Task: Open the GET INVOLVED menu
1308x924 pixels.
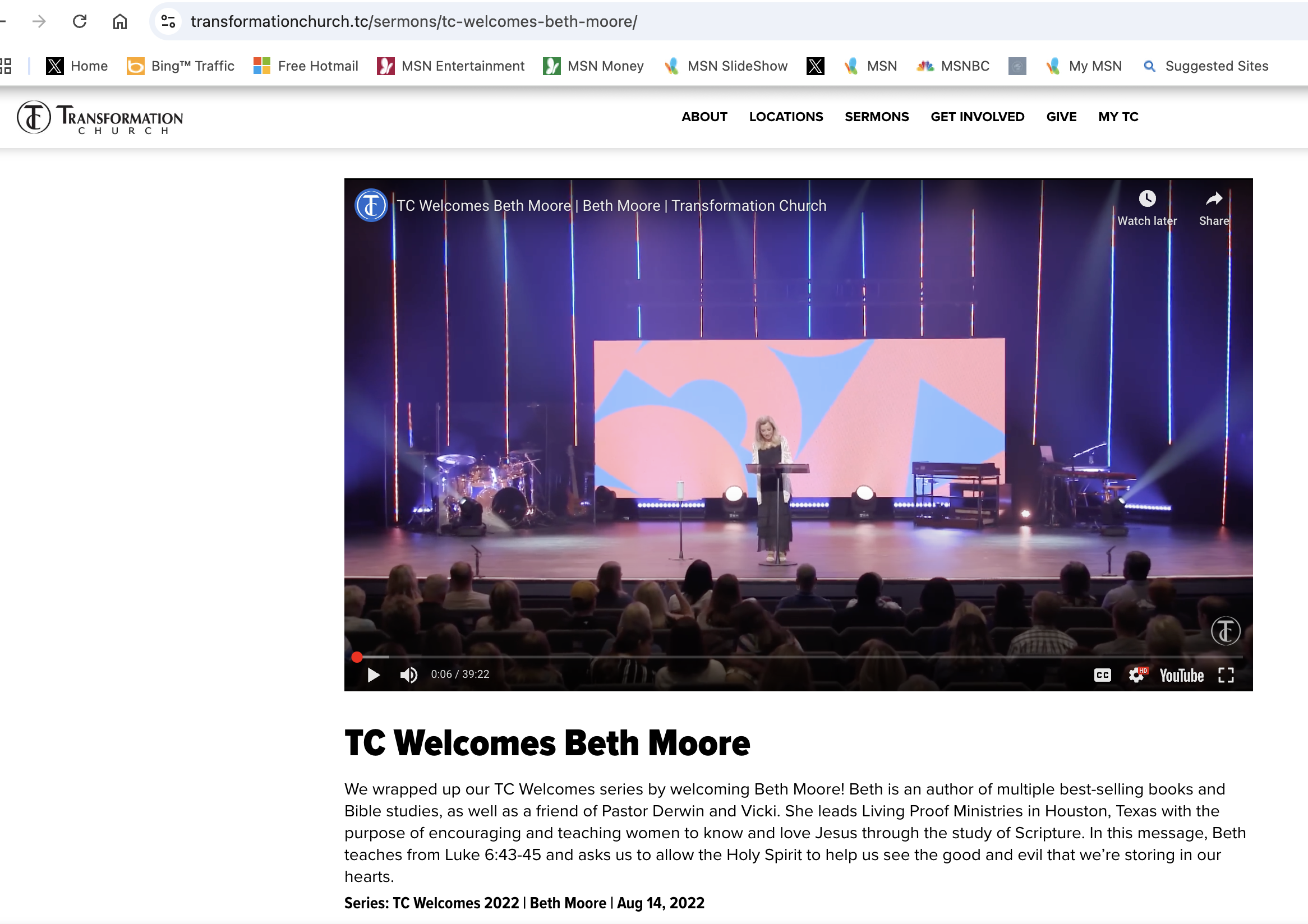Action: click(x=977, y=117)
